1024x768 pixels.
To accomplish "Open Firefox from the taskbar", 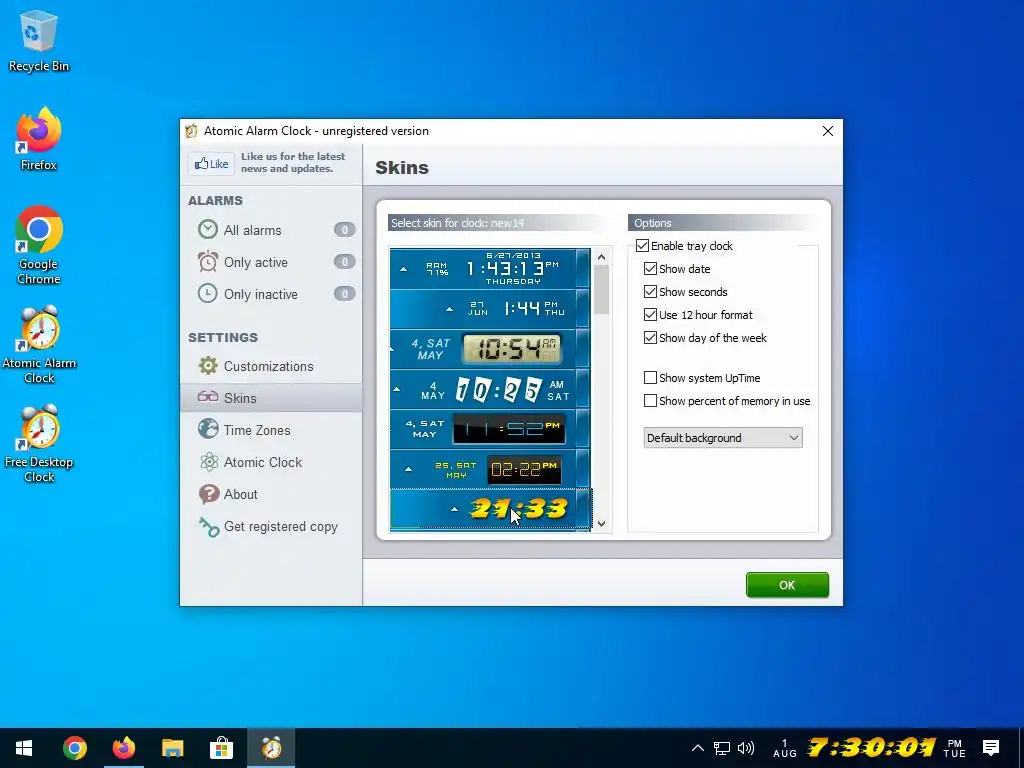I will (x=123, y=748).
